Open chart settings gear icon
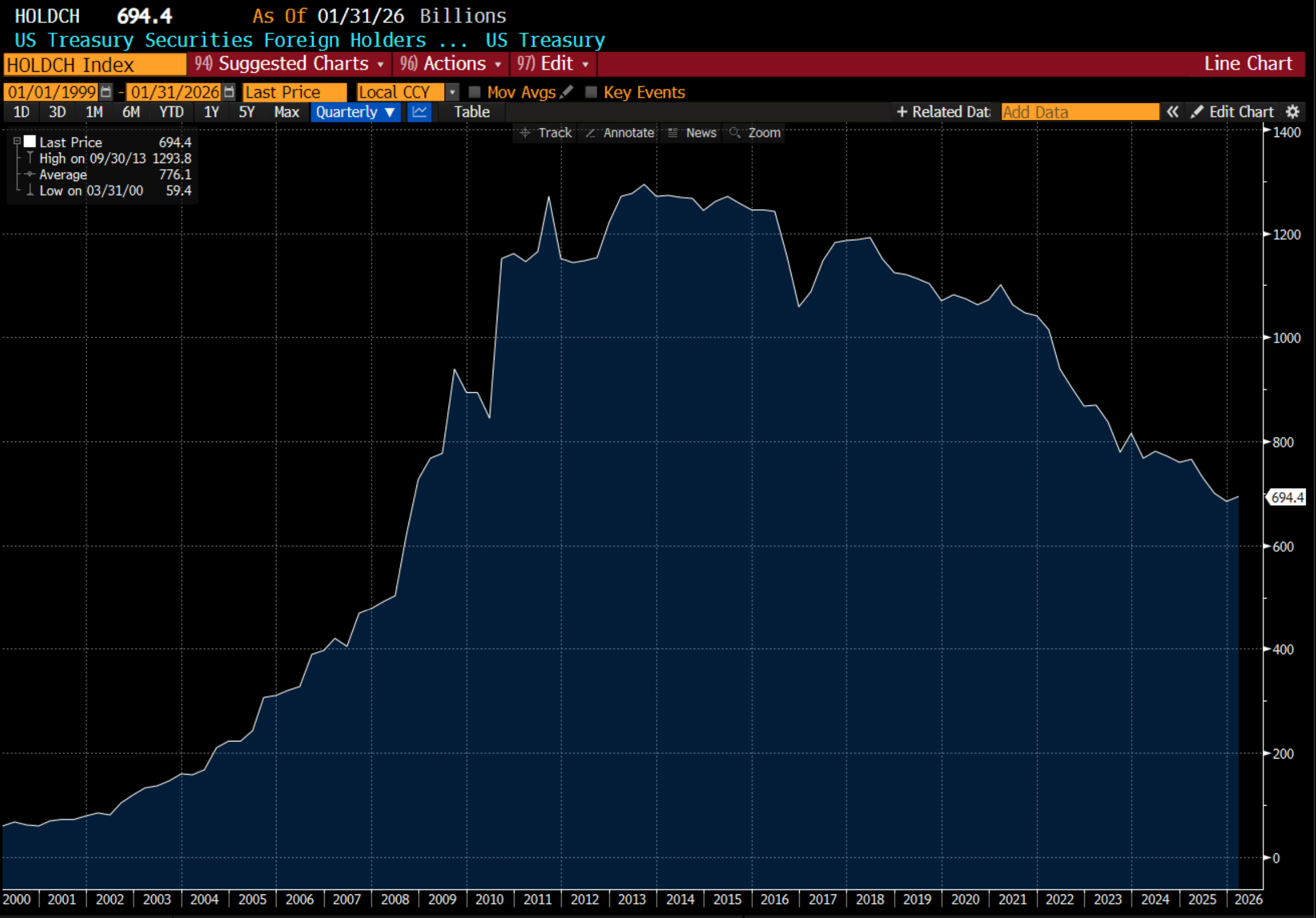The image size is (1316, 918). 1292,112
